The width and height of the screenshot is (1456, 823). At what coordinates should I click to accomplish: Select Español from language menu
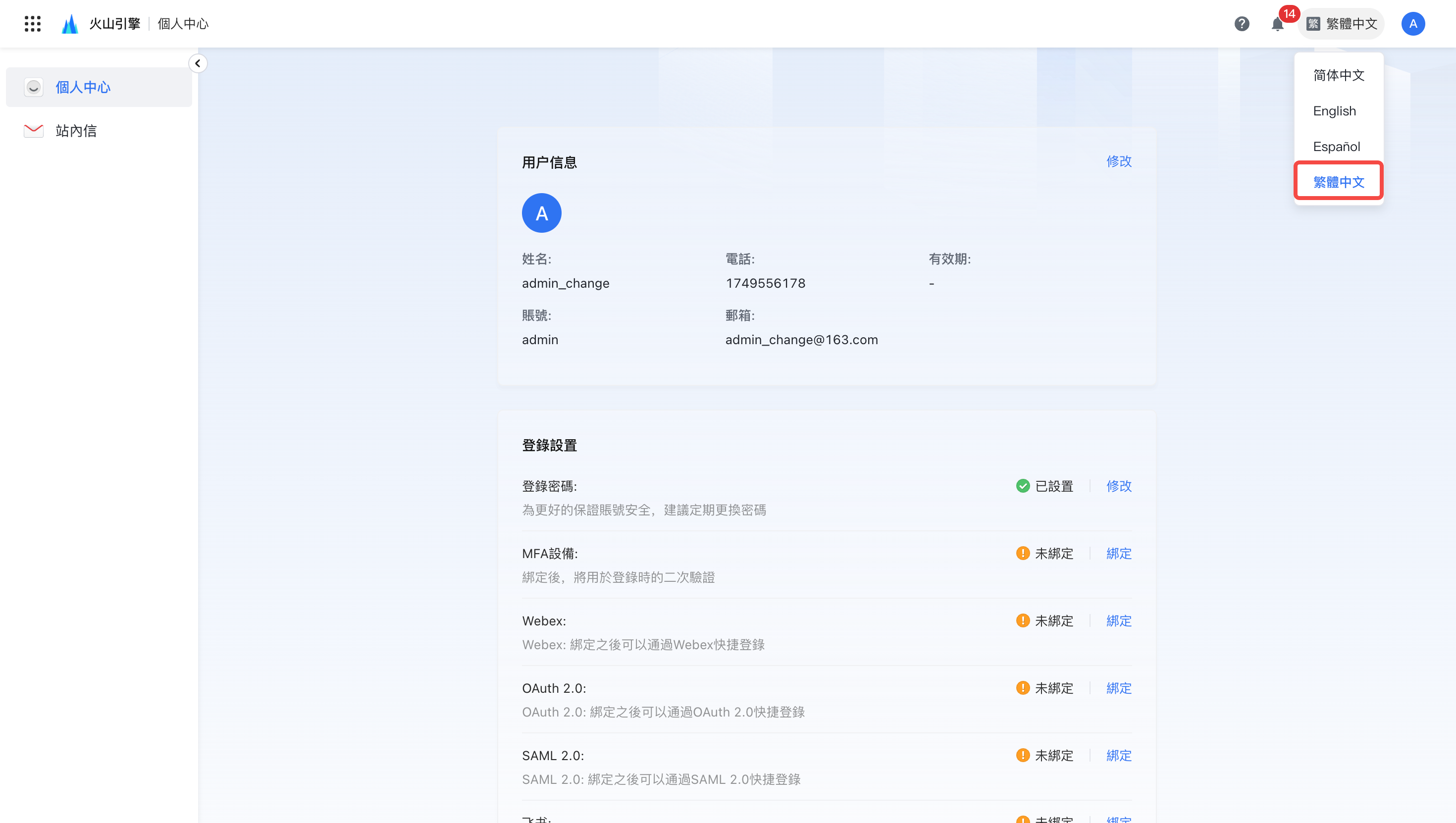1339,147
